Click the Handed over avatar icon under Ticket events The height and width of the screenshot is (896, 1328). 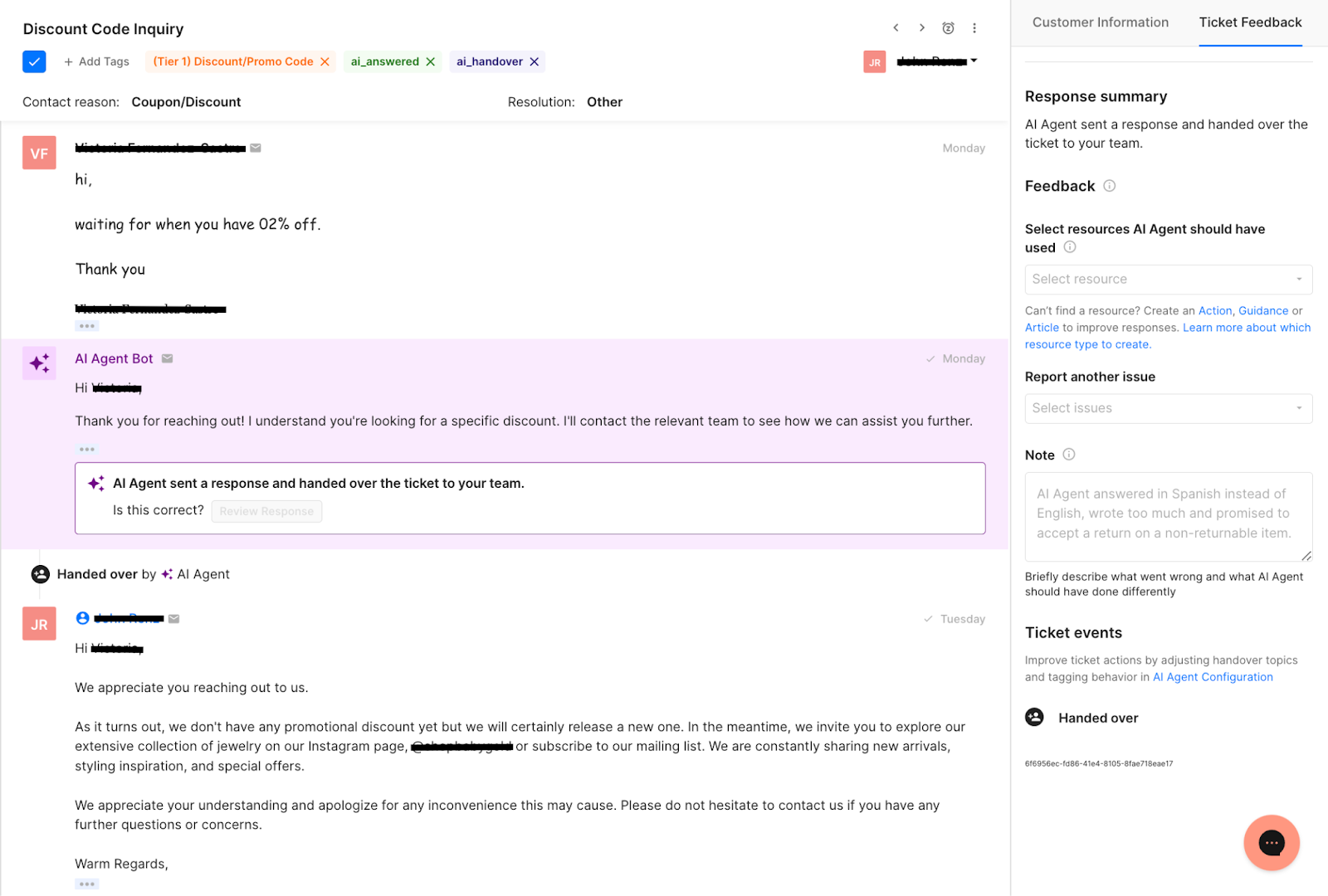(x=1034, y=718)
